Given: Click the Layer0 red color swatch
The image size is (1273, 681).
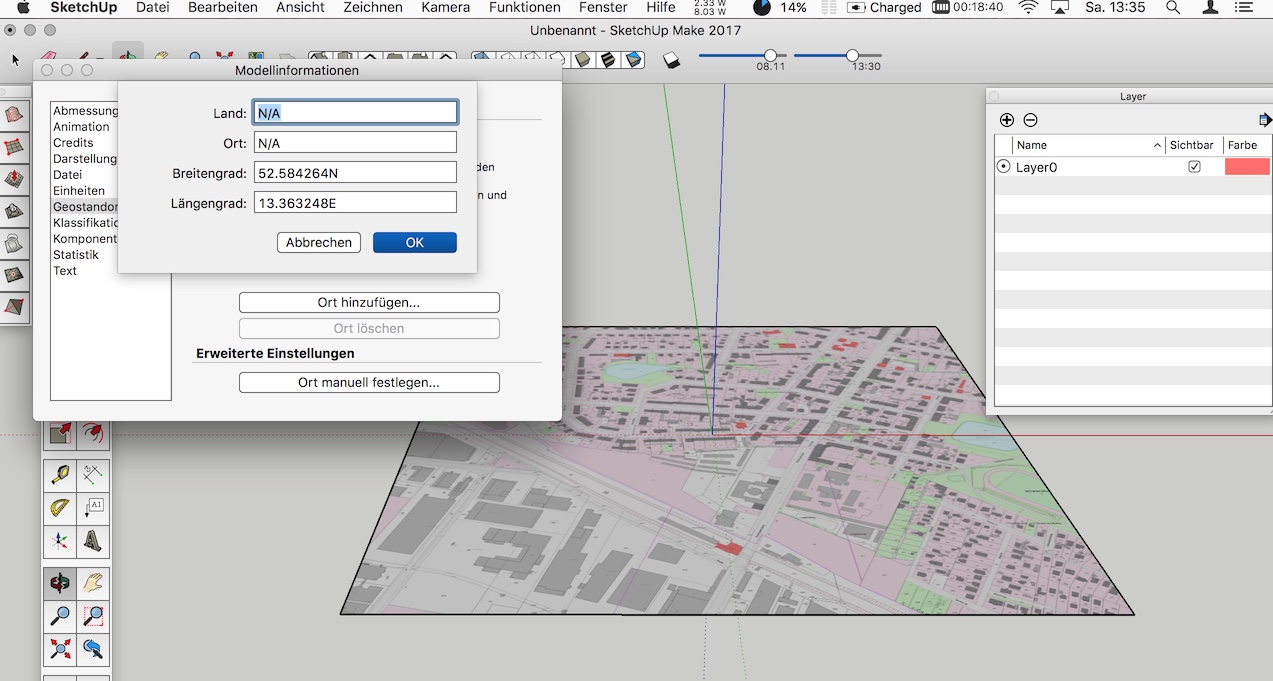Looking at the screenshot, I should click(1246, 167).
